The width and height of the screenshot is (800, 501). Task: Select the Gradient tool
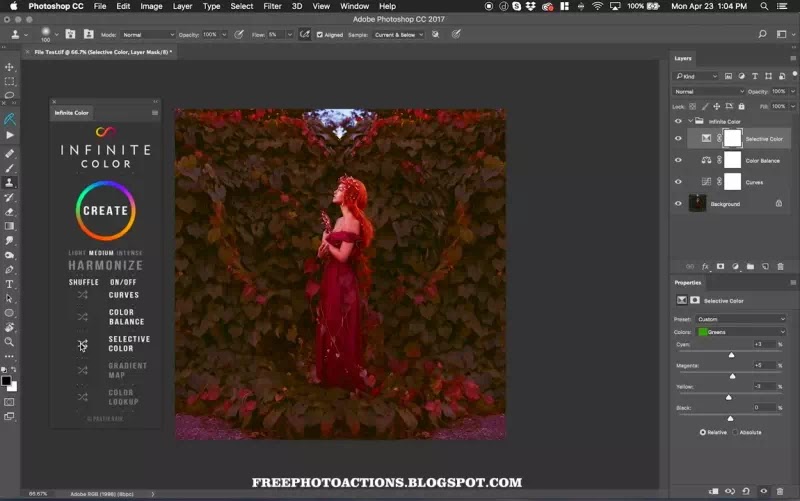[9, 226]
